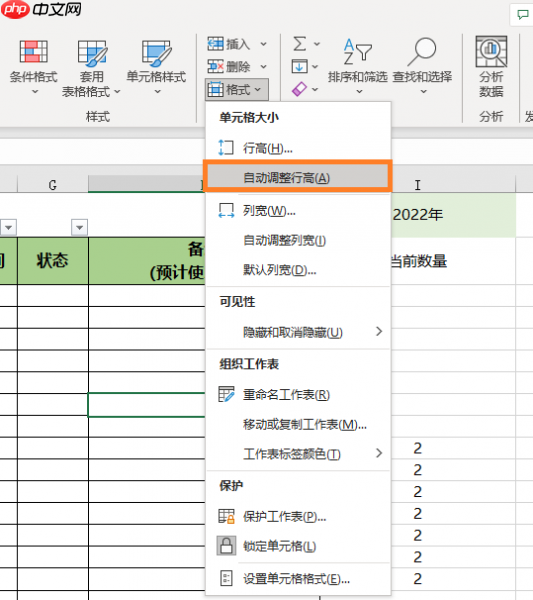The height and width of the screenshot is (600, 533).
Task: Select 移动或复制工作表(M)... menu item
Action: click(x=298, y=424)
